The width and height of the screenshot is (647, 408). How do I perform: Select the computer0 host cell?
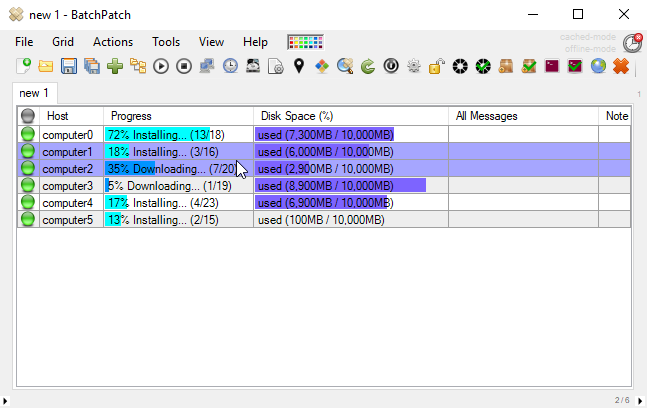pyautogui.click(x=71, y=135)
